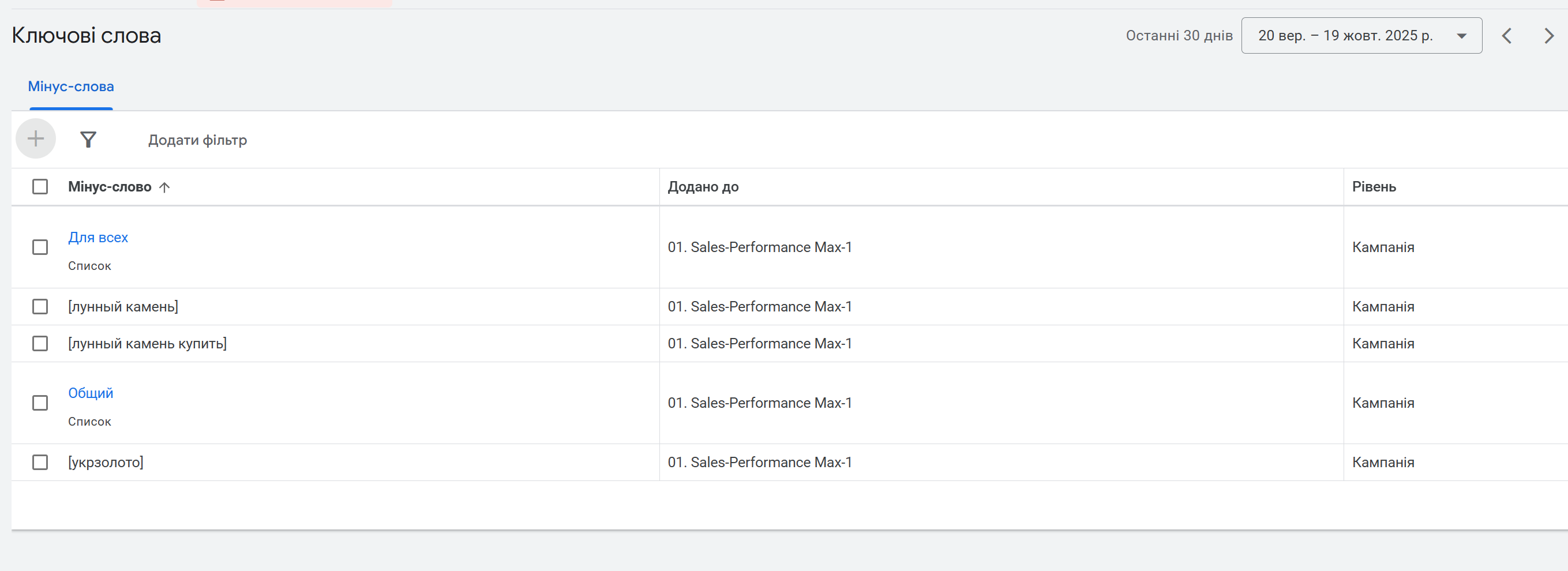Click the Додано до column header
Screen dimensions: 1568x571
703,187
